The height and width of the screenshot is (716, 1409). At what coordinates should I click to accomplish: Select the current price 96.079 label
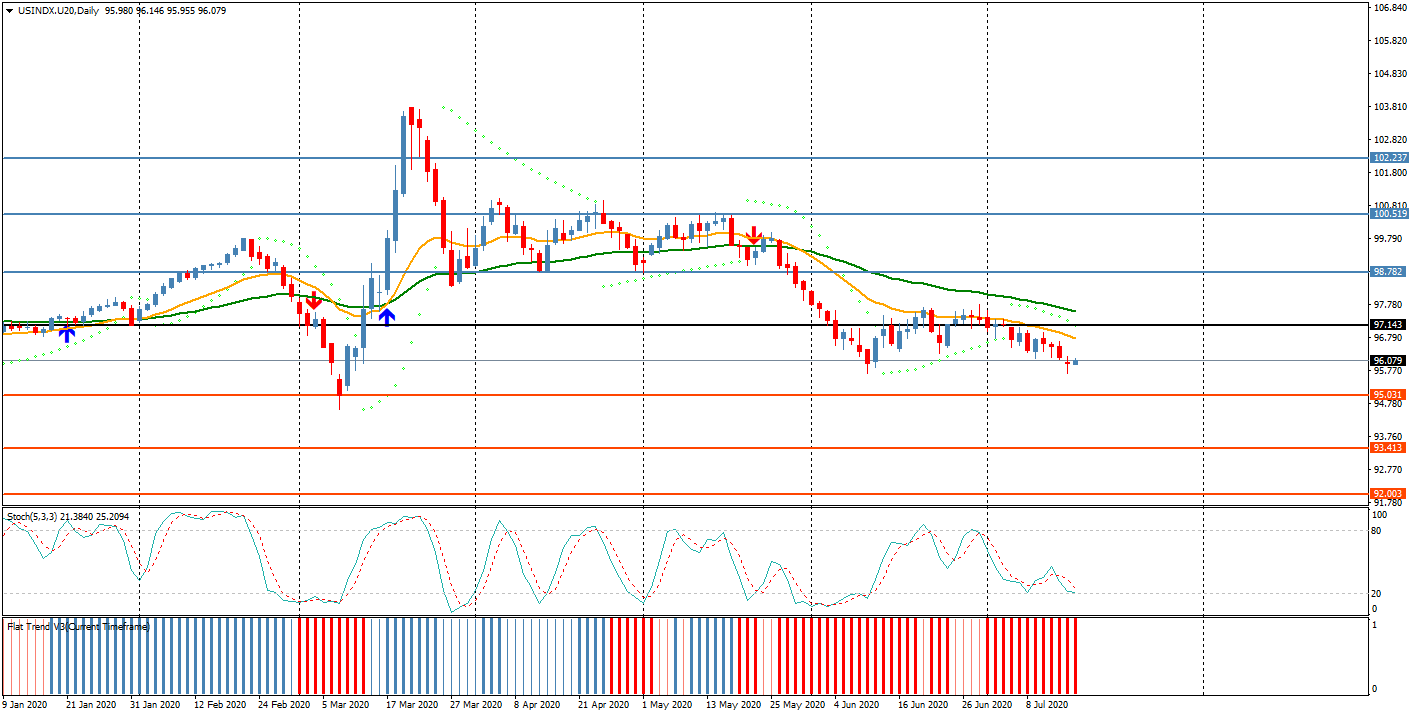pyautogui.click(x=1390, y=361)
